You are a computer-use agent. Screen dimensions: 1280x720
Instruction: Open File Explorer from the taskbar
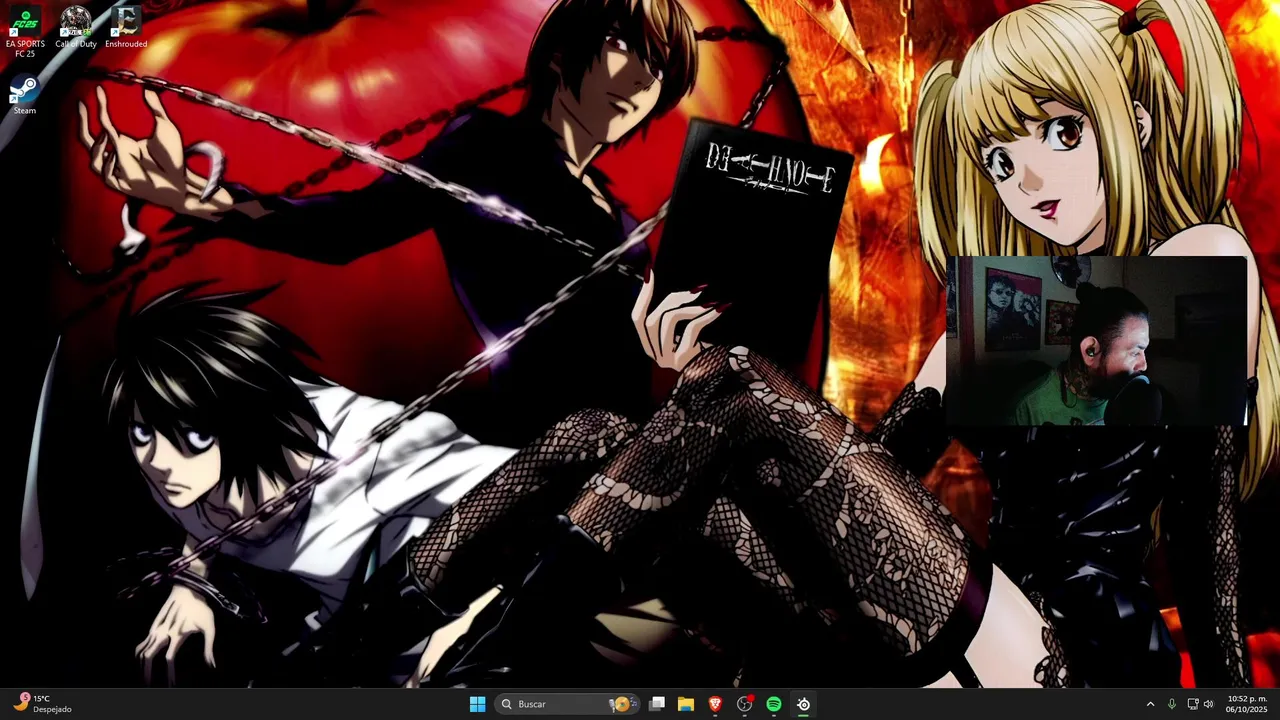686,704
